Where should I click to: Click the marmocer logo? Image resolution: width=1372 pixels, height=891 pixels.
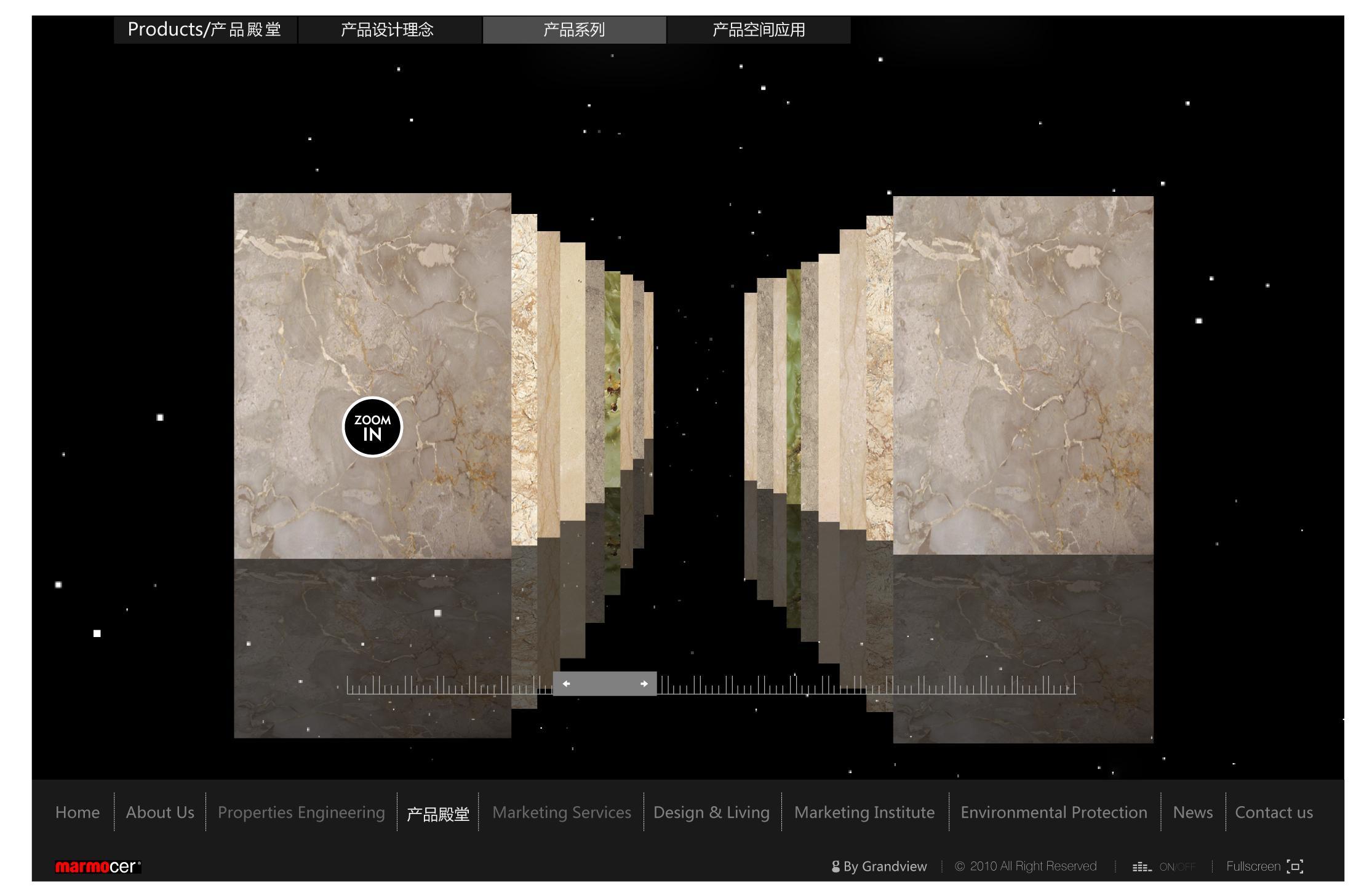[x=98, y=867]
